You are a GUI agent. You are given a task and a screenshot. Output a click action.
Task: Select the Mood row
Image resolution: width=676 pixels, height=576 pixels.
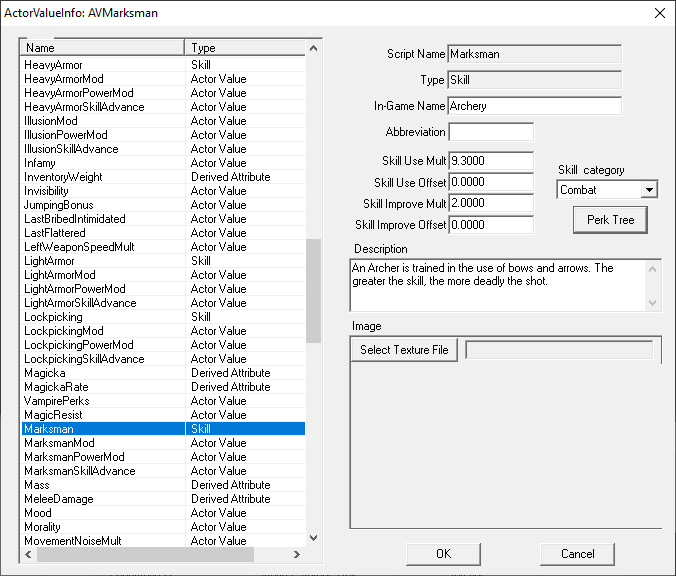[x=163, y=513]
